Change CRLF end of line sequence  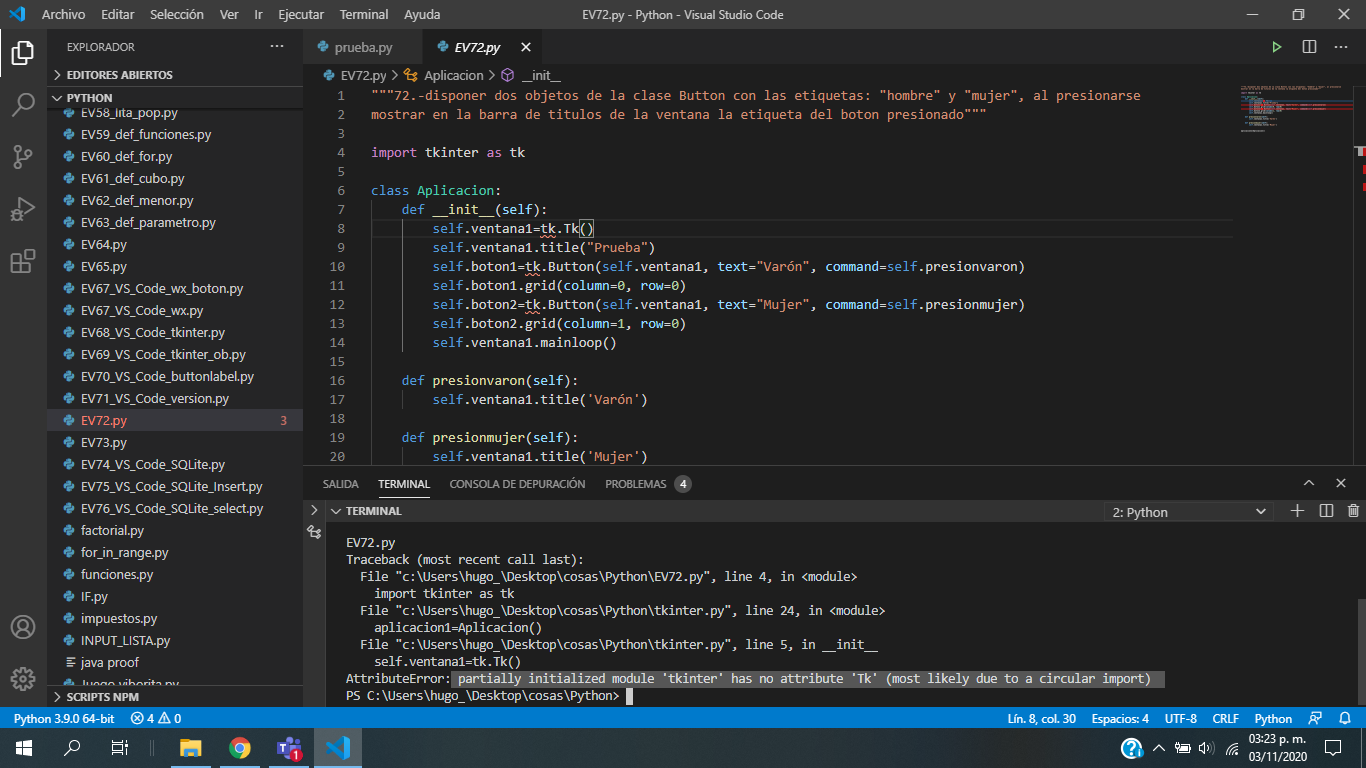[1225, 718]
